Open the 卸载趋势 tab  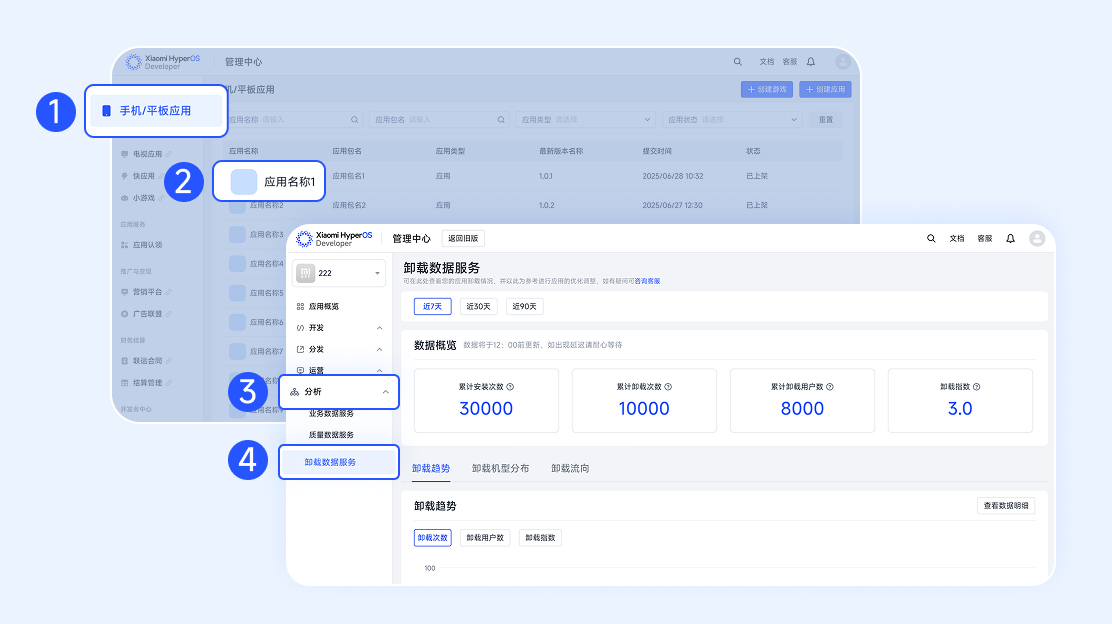pos(431,469)
